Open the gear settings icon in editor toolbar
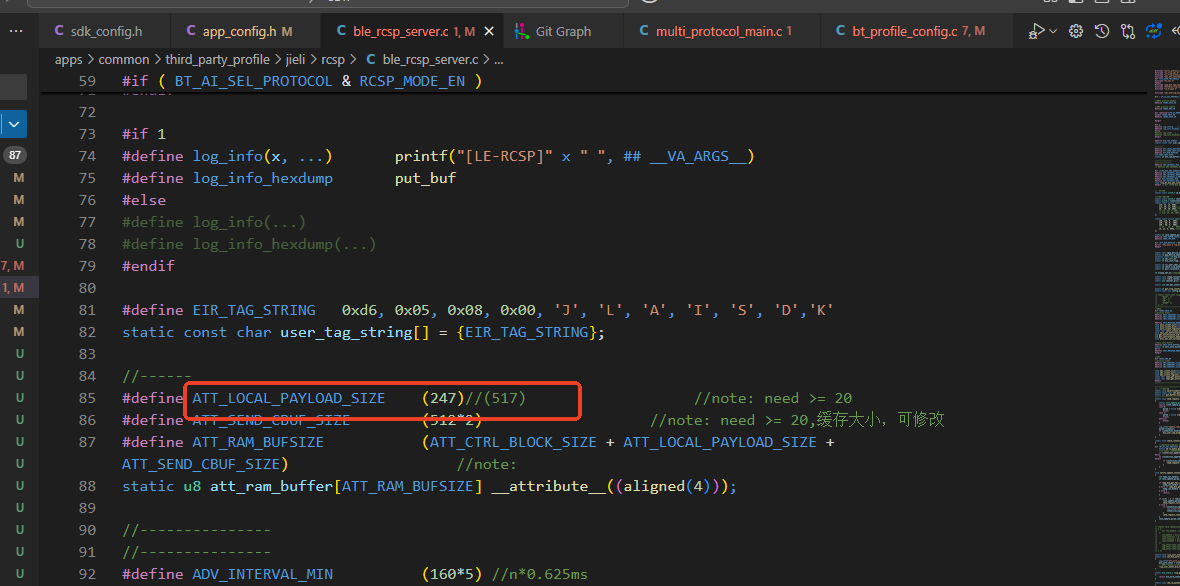The width and height of the screenshot is (1180, 586). click(1076, 31)
